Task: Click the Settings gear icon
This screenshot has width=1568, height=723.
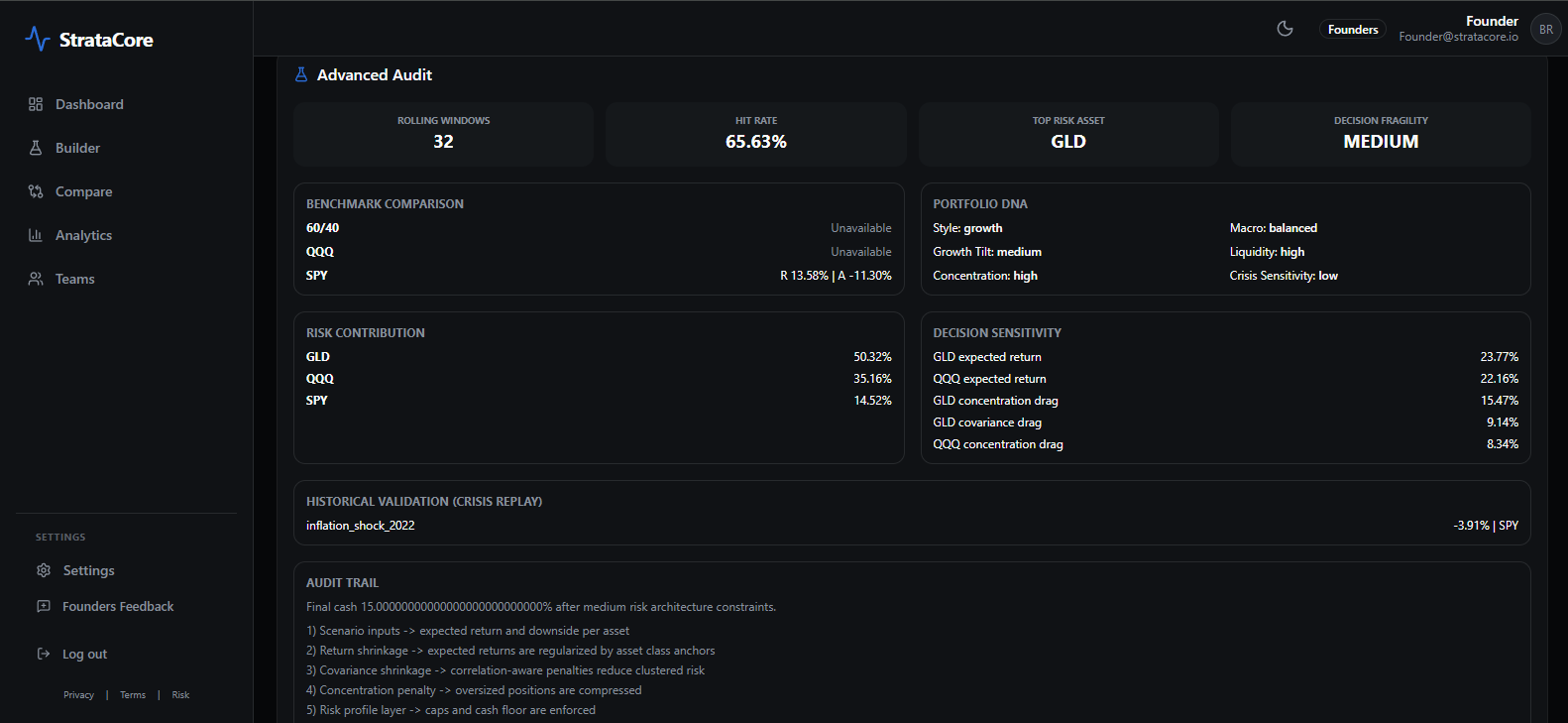Action: pyautogui.click(x=44, y=570)
